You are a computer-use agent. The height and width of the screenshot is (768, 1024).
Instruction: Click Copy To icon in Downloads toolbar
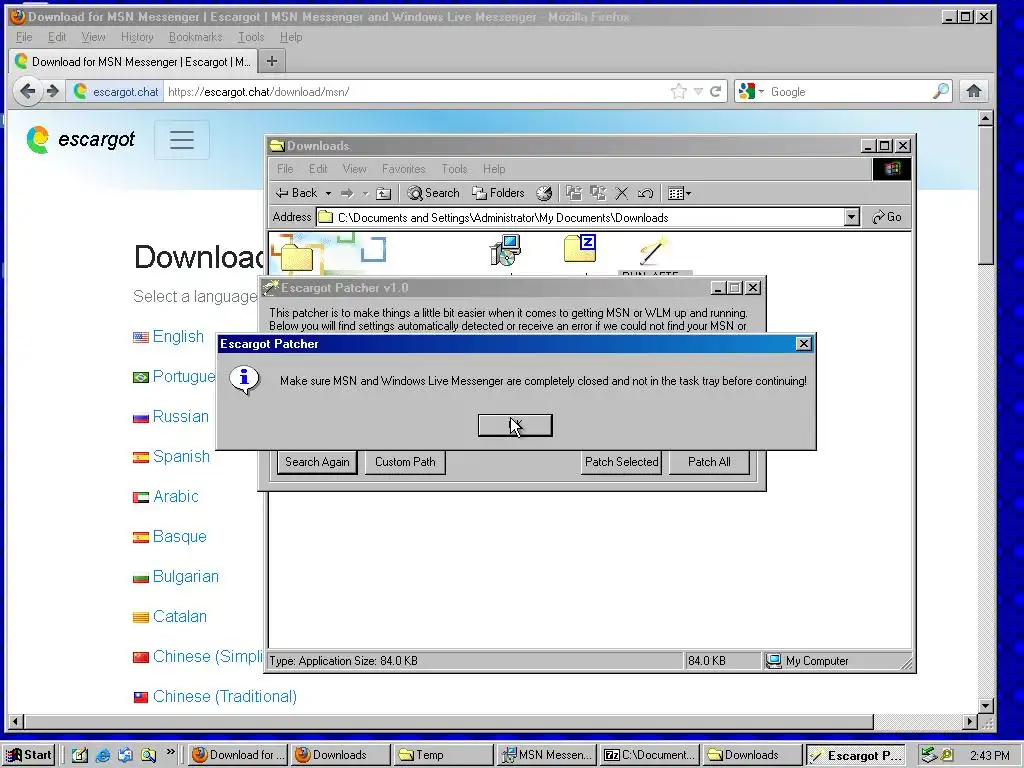coord(598,193)
